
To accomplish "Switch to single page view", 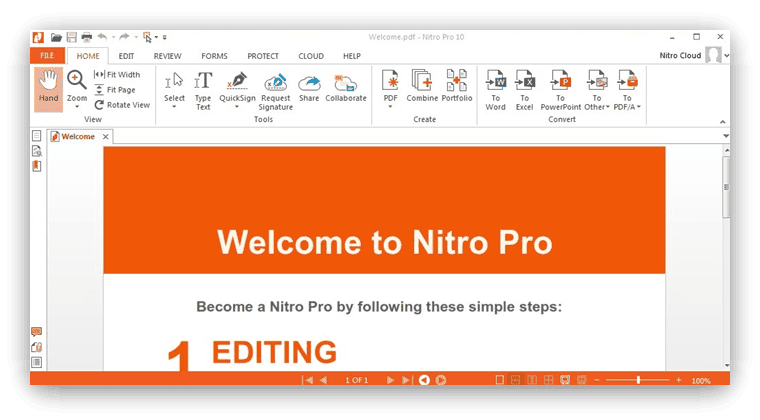I will [499, 380].
